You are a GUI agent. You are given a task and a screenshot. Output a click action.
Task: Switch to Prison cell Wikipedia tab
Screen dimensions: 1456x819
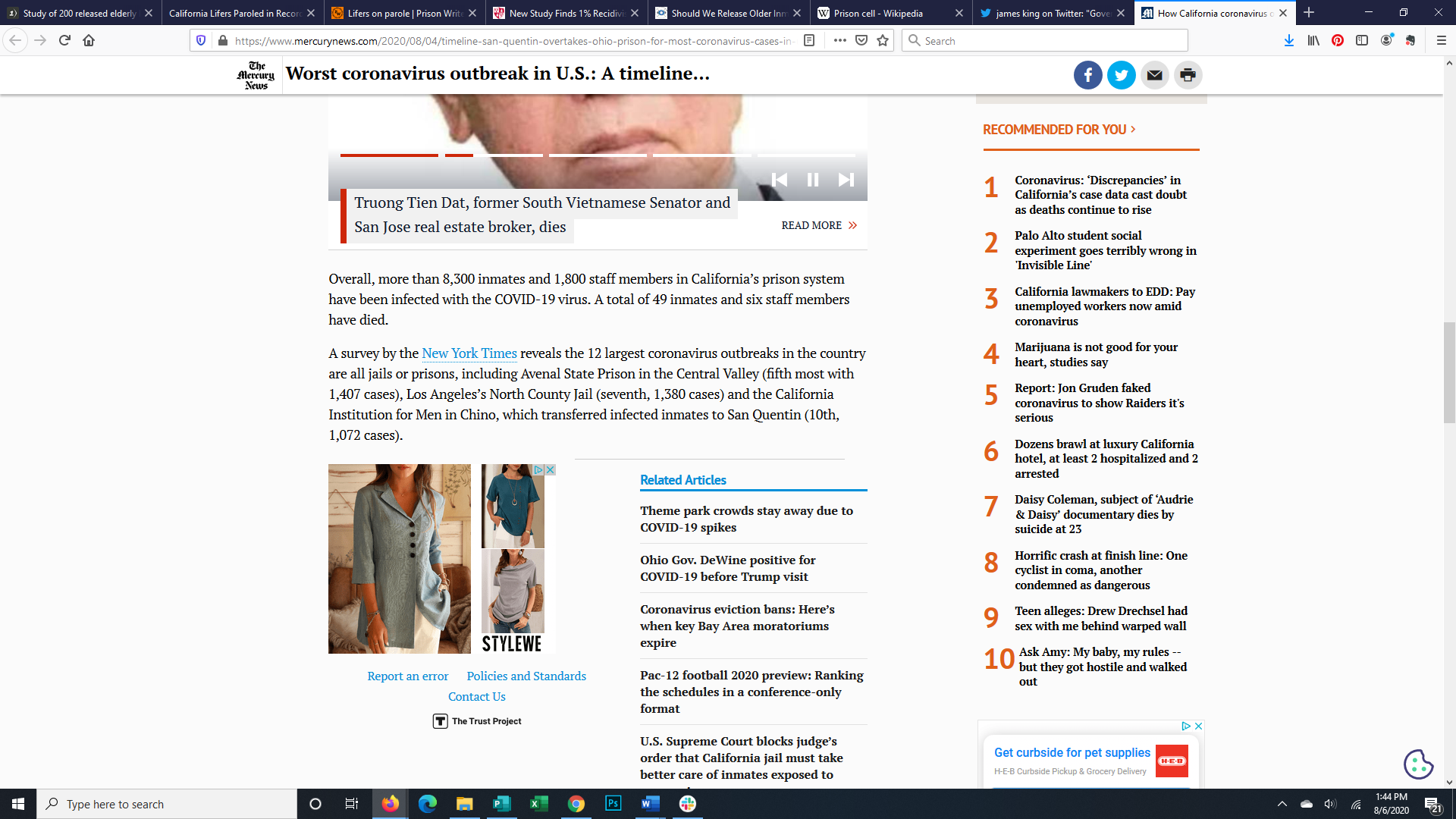point(880,13)
